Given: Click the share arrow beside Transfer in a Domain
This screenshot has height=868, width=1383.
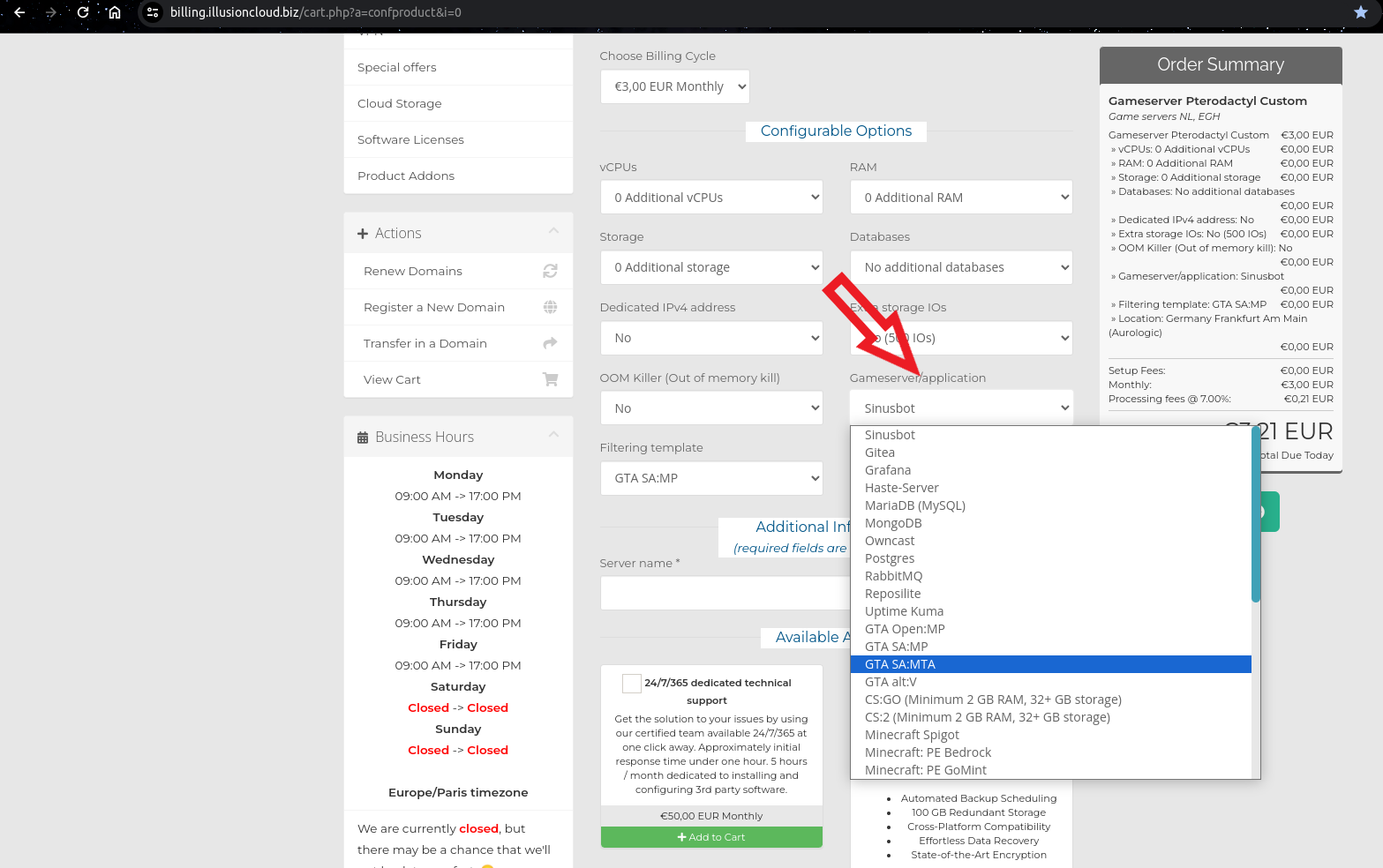Looking at the screenshot, I should click(x=550, y=343).
